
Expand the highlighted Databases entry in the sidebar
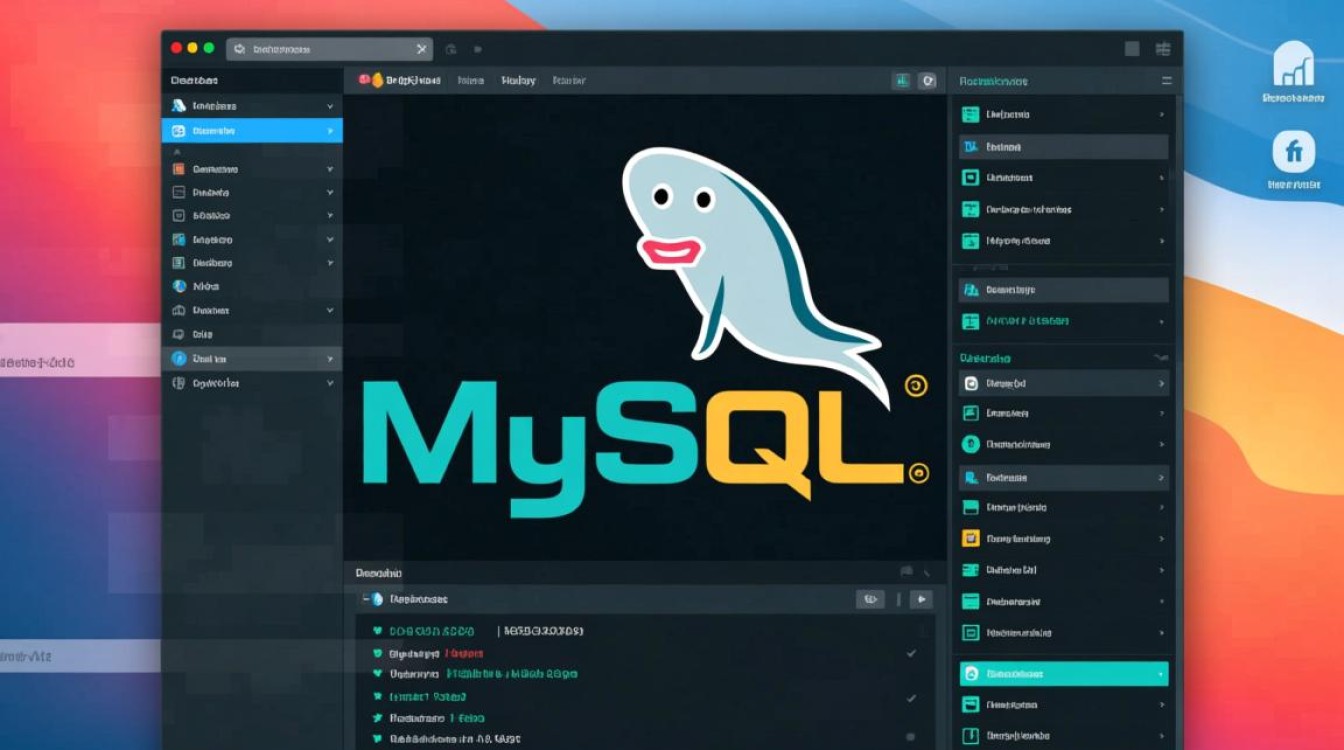[x=330, y=130]
